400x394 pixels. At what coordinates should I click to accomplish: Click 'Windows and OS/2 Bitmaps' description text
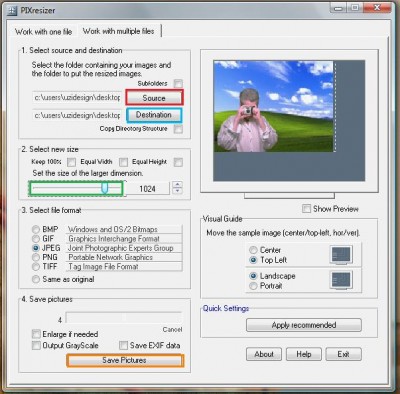click(113, 229)
